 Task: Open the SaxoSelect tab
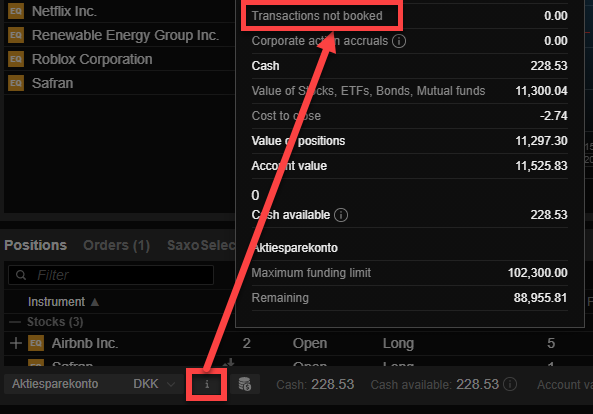[201, 245]
